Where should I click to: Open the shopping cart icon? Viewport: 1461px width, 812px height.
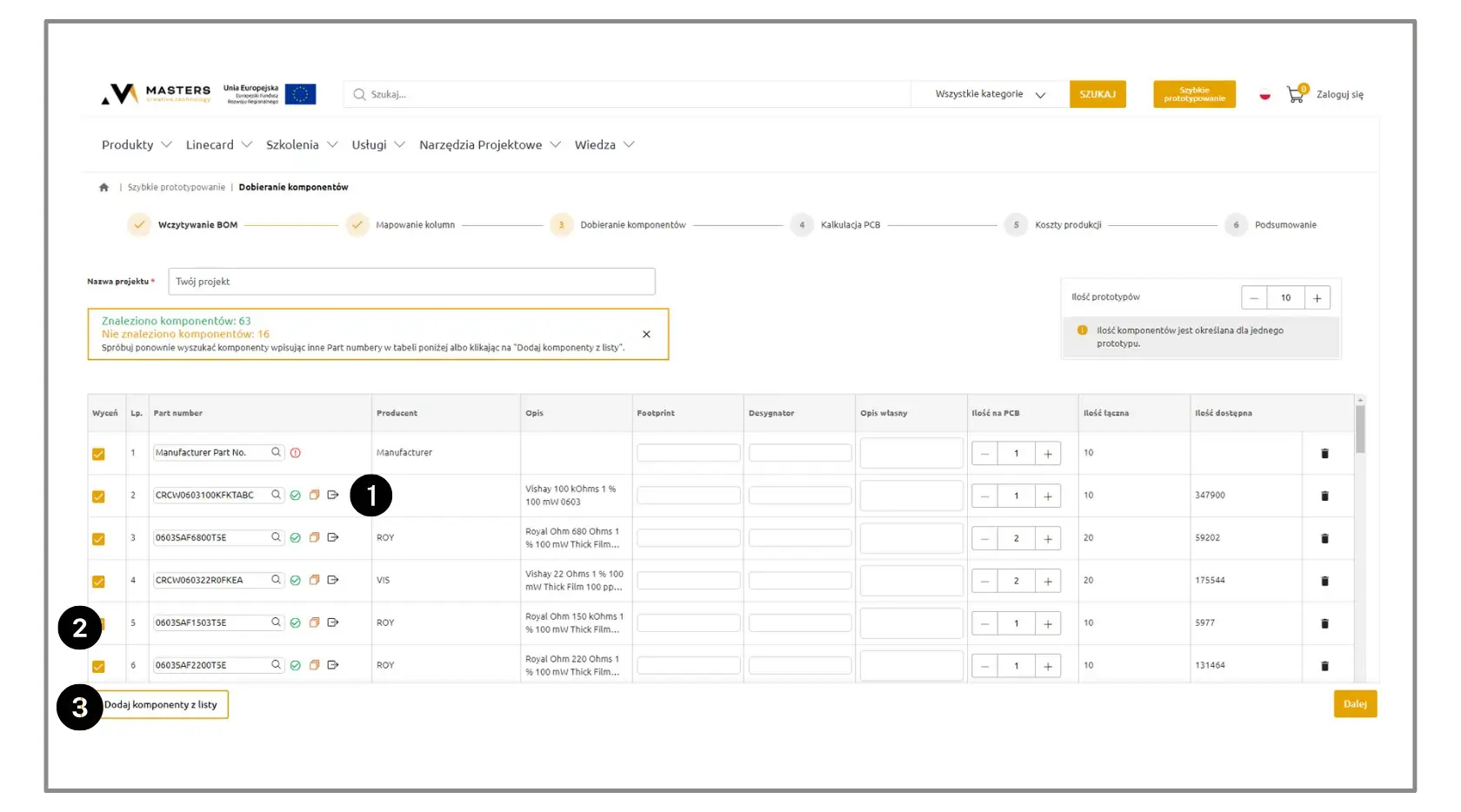[x=1295, y=95]
